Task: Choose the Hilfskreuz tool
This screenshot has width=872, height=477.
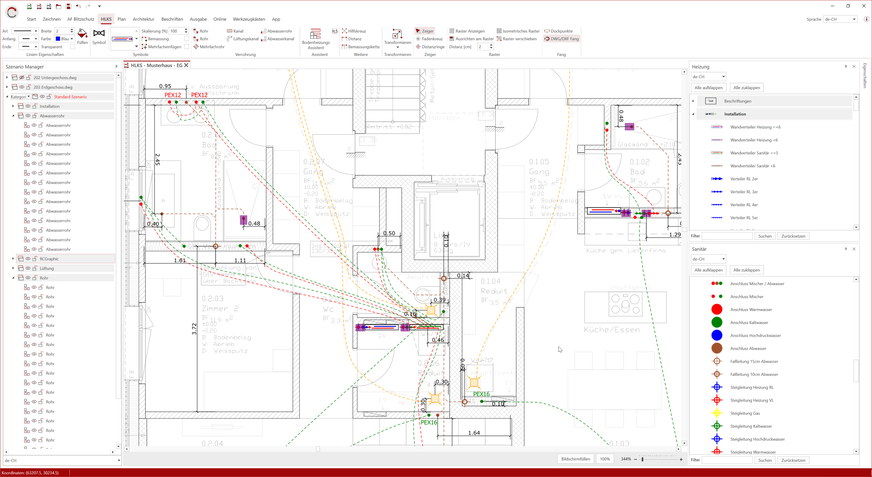Action: pyautogui.click(x=354, y=31)
